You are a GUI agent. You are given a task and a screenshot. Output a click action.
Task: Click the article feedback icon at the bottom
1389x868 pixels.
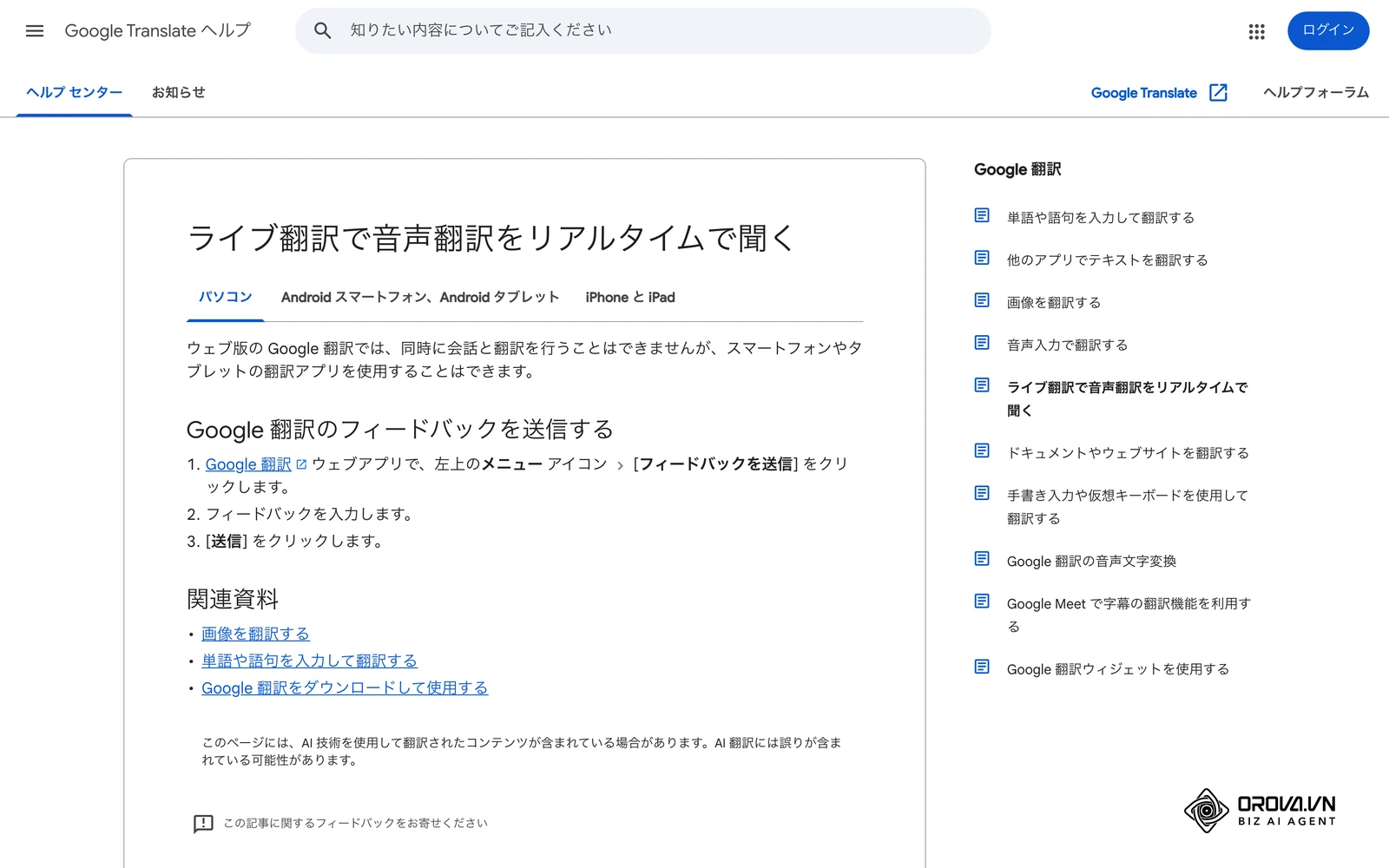[x=203, y=824]
